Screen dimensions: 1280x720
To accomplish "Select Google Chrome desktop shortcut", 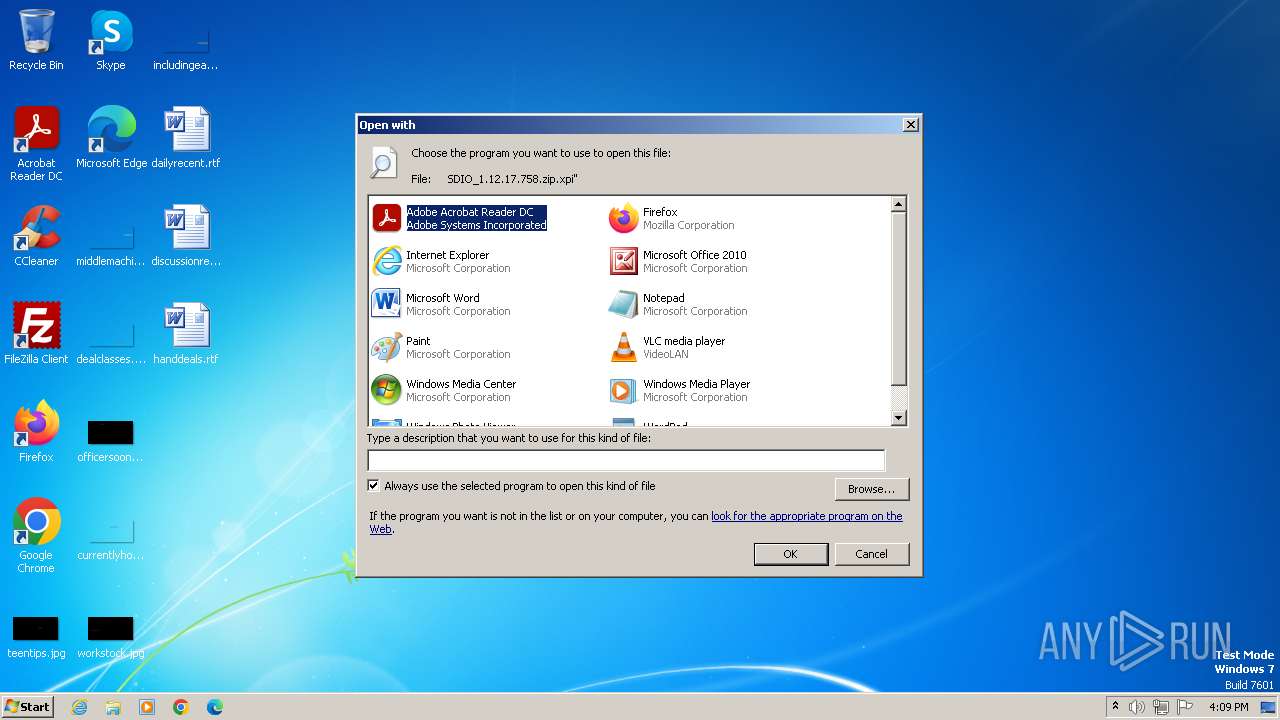I will click(x=36, y=536).
